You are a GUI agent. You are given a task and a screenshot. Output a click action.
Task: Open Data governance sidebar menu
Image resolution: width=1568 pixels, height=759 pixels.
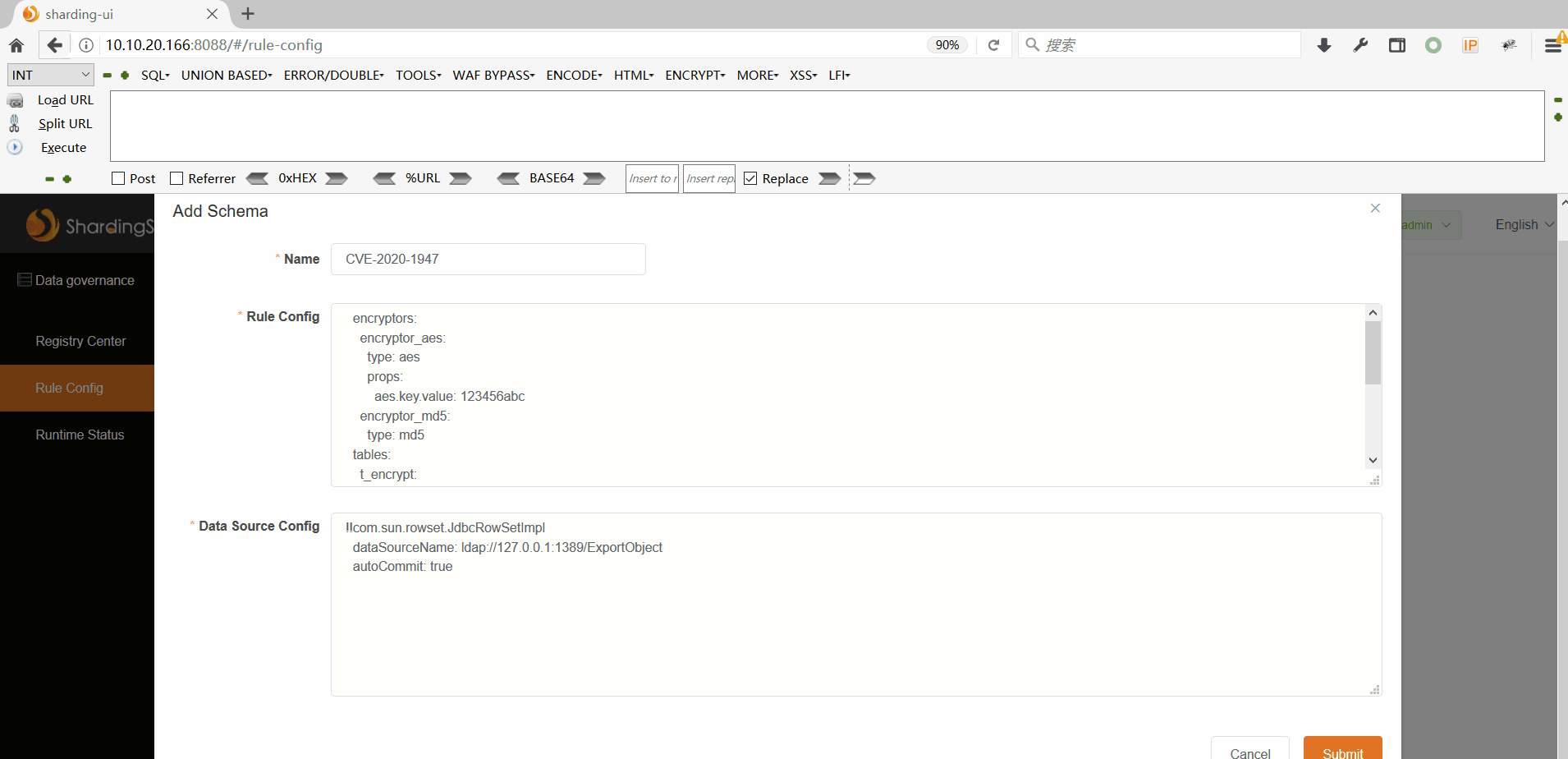click(x=77, y=280)
